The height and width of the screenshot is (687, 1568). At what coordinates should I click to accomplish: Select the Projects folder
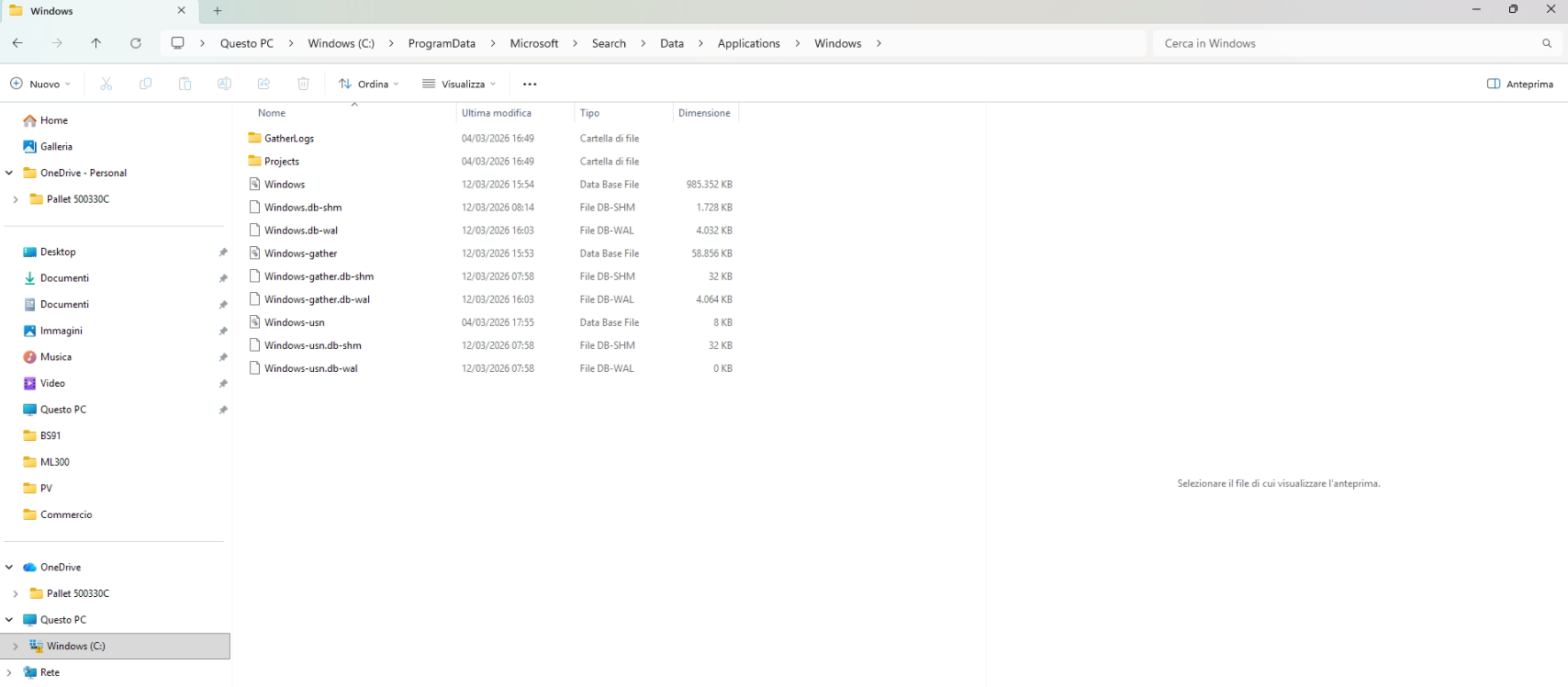tap(282, 162)
